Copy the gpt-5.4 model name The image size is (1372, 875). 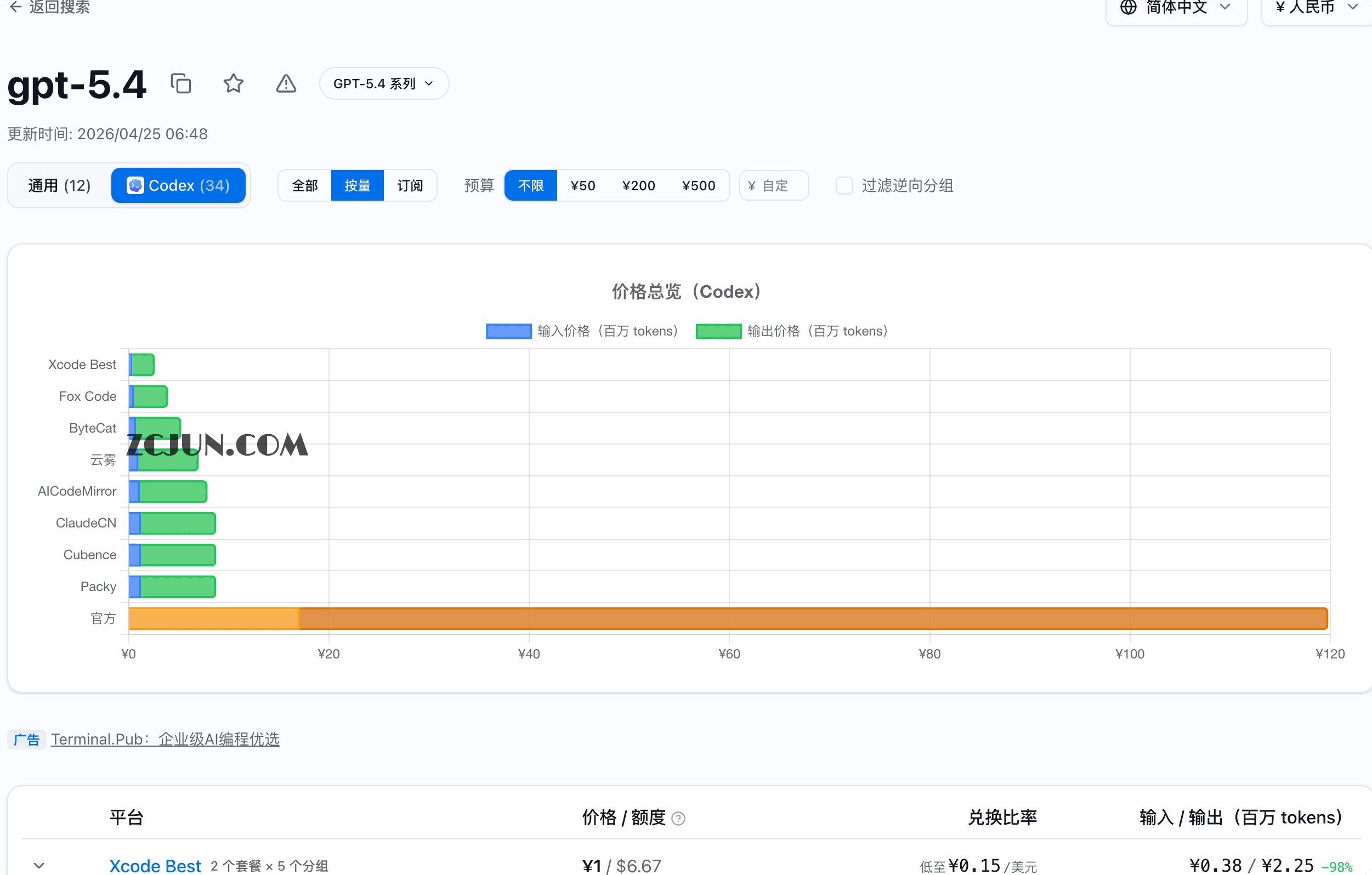click(x=181, y=84)
